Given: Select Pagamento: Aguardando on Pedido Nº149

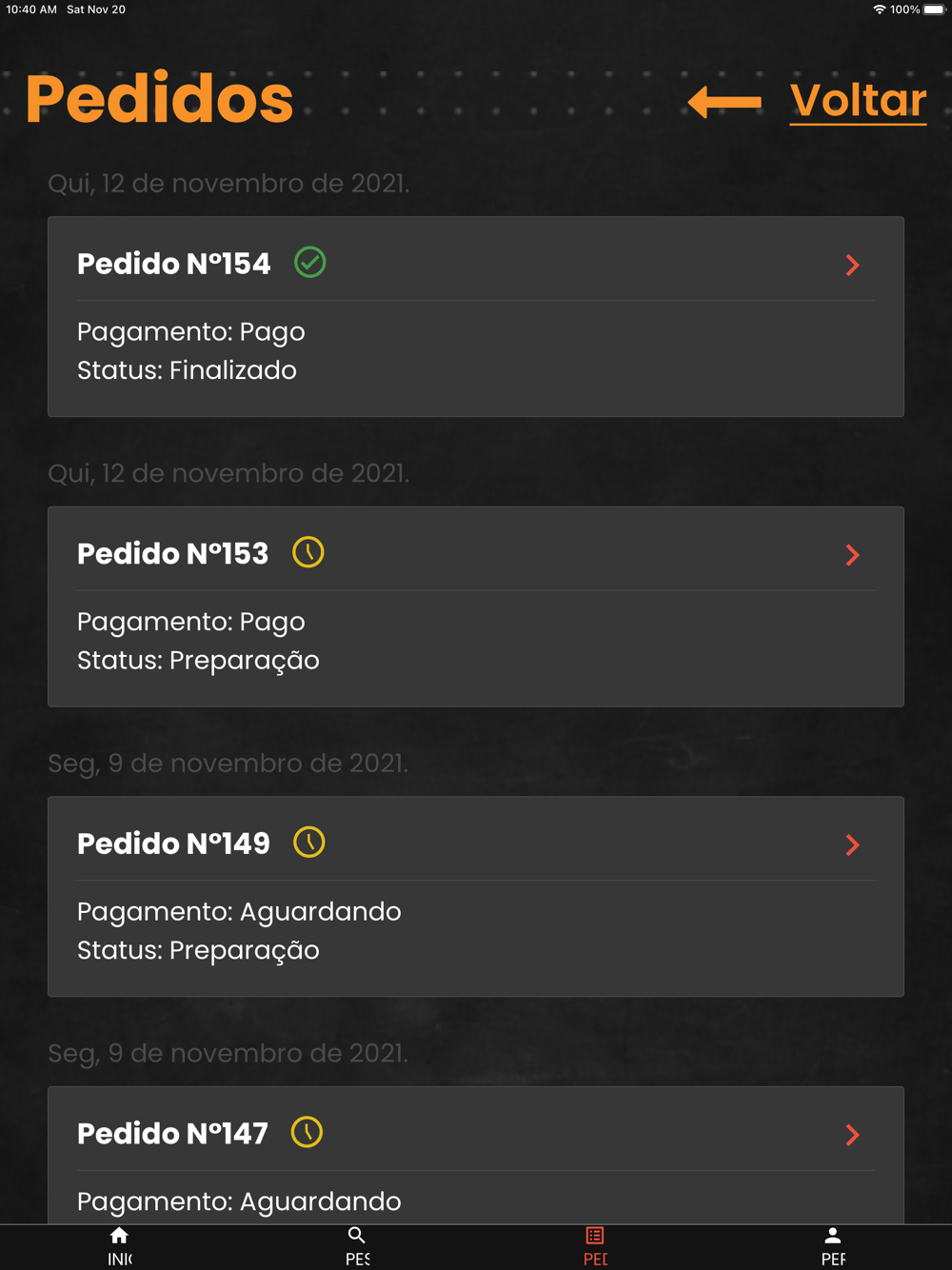Looking at the screenshot, I should click(239, 912).
